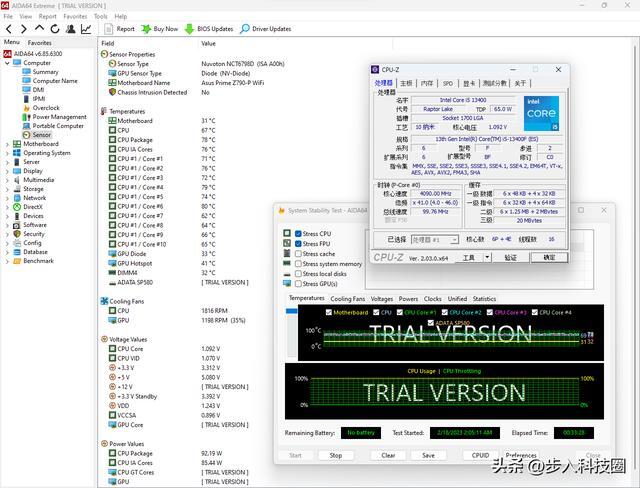Open the graph chart toolbar icon
Viewport: 640px width, 488px height.
click(x=86, y=29)
